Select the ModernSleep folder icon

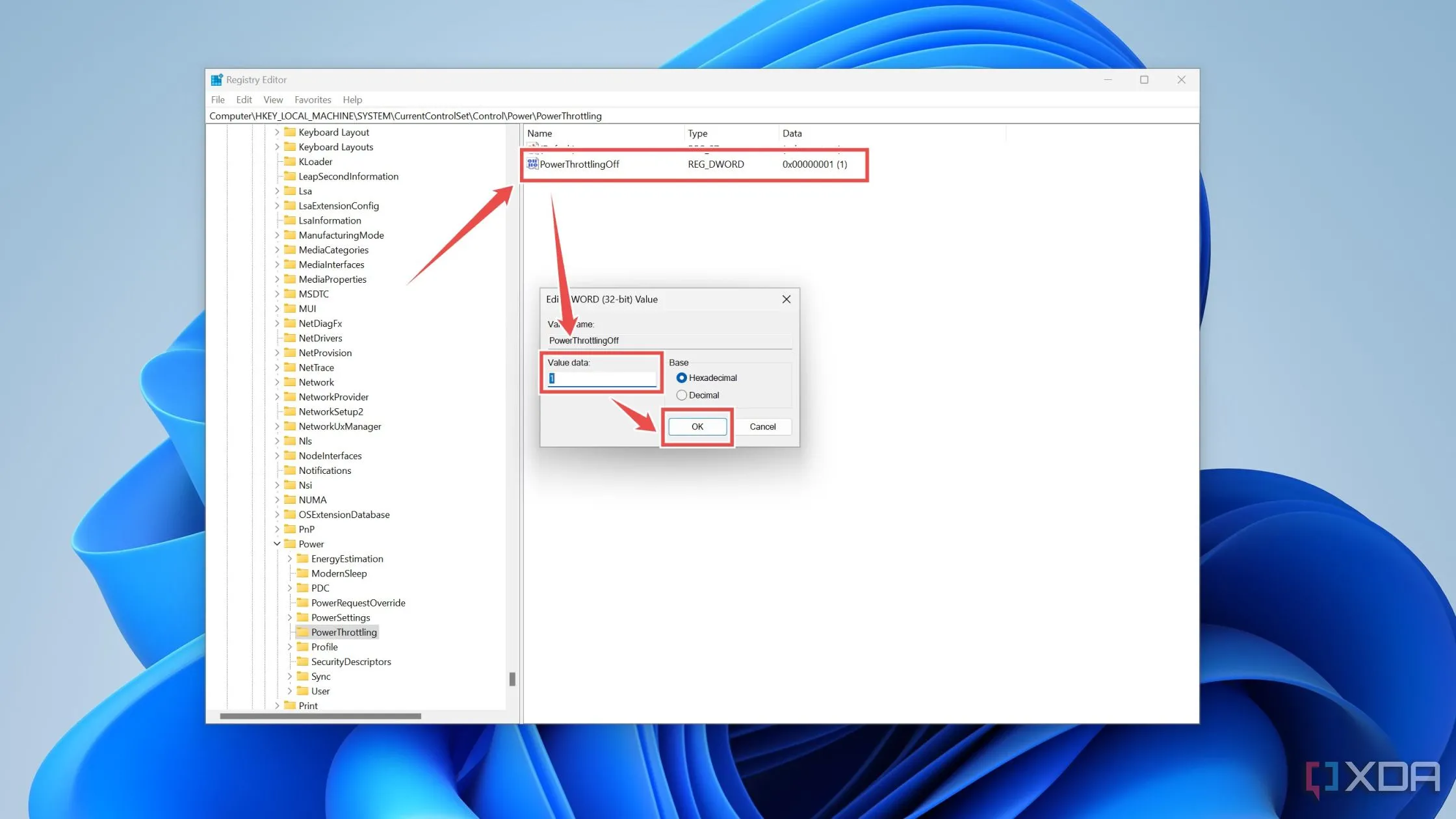point(302,573)
